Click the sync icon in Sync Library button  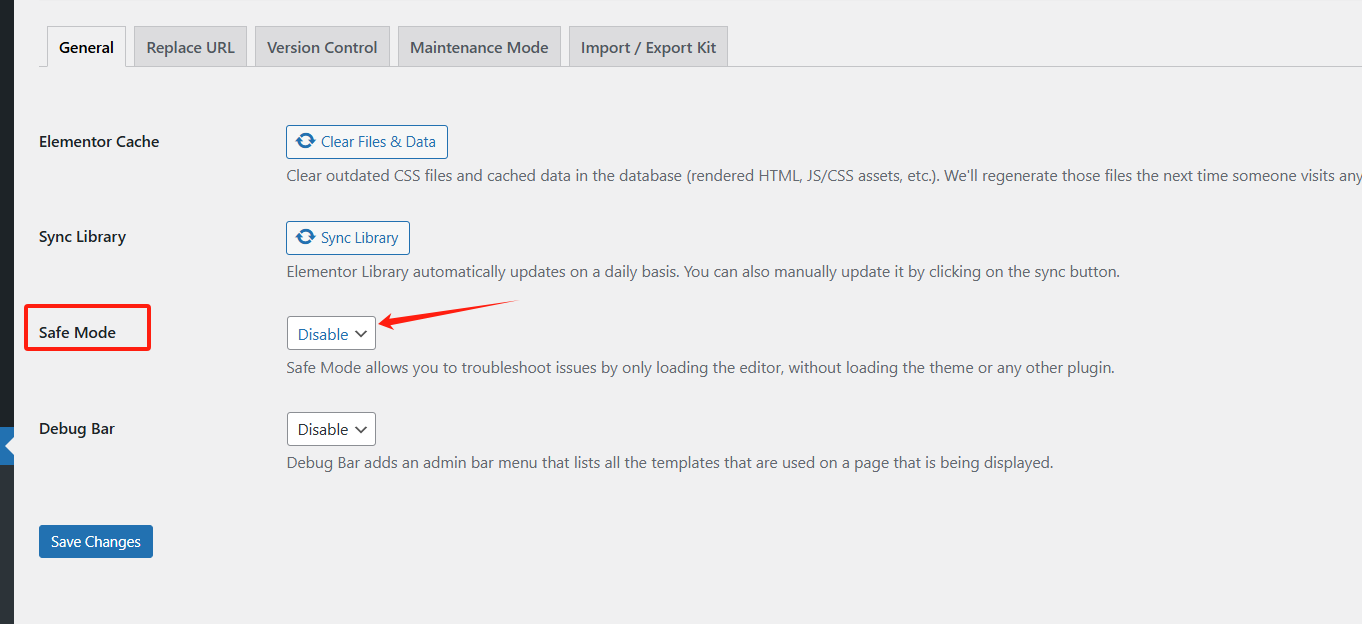[x=306, y=238]
